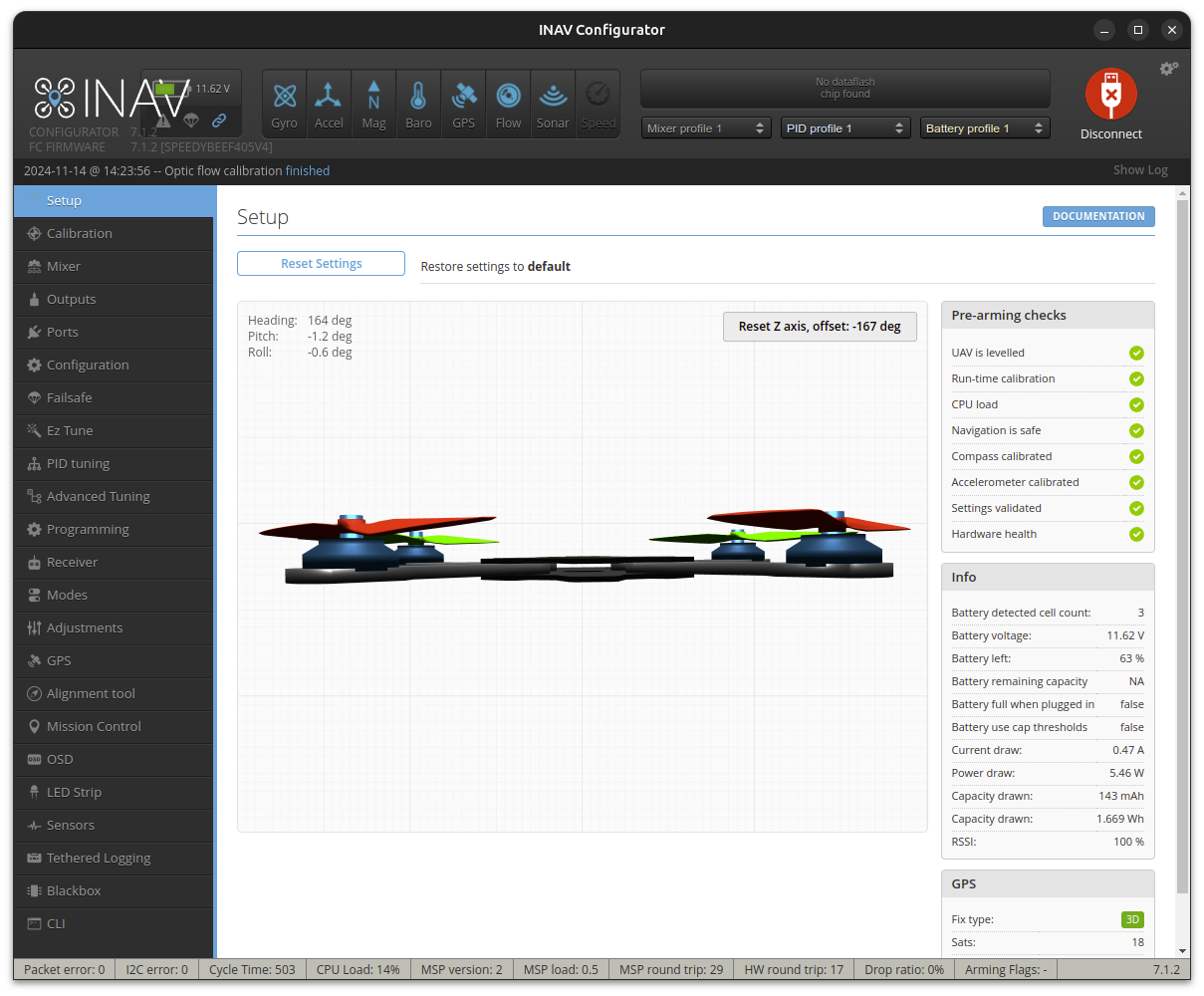1204x996 pixels.
Task: Open the Alignment tool tab
Action: (114, 693)
